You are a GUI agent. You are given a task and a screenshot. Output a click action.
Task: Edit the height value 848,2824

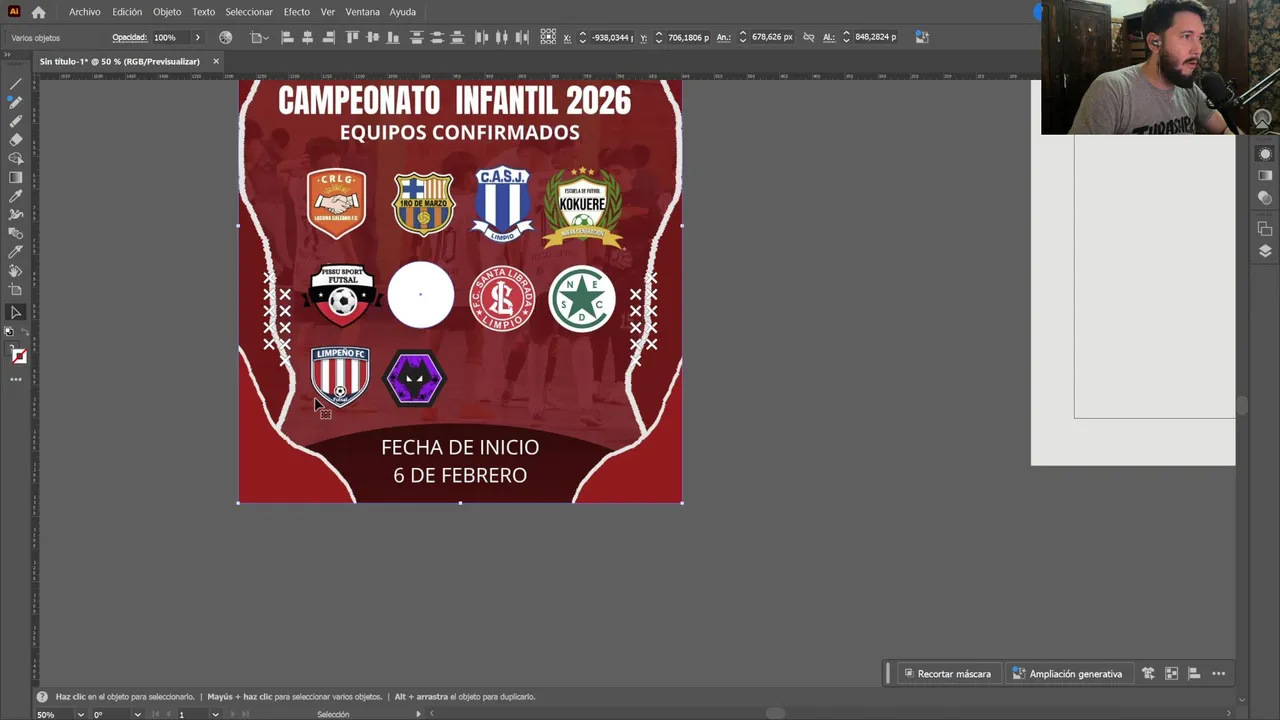coord(876,37)
